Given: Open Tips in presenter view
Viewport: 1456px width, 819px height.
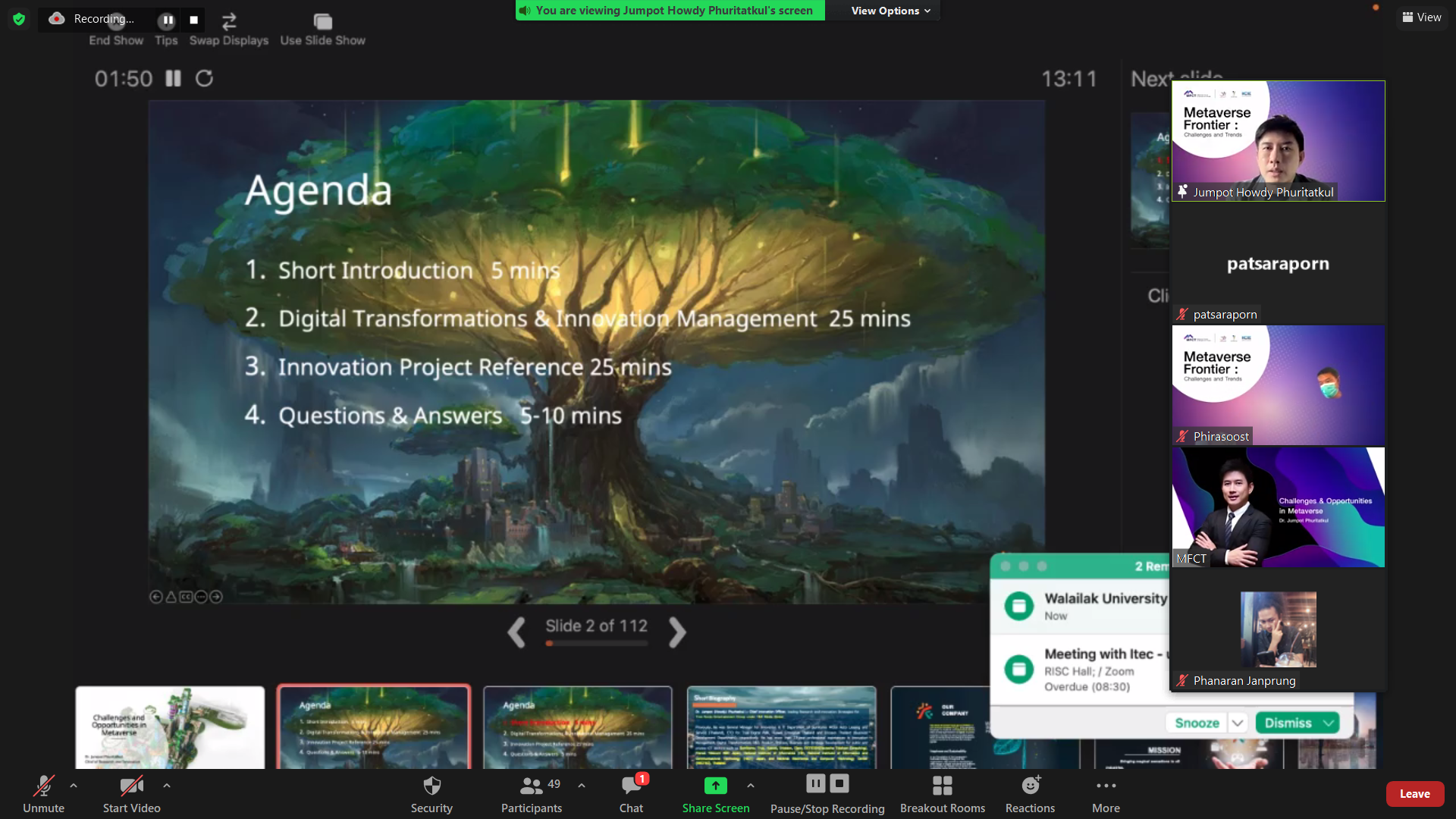Looking at the screenshot, I should (166, 40).
